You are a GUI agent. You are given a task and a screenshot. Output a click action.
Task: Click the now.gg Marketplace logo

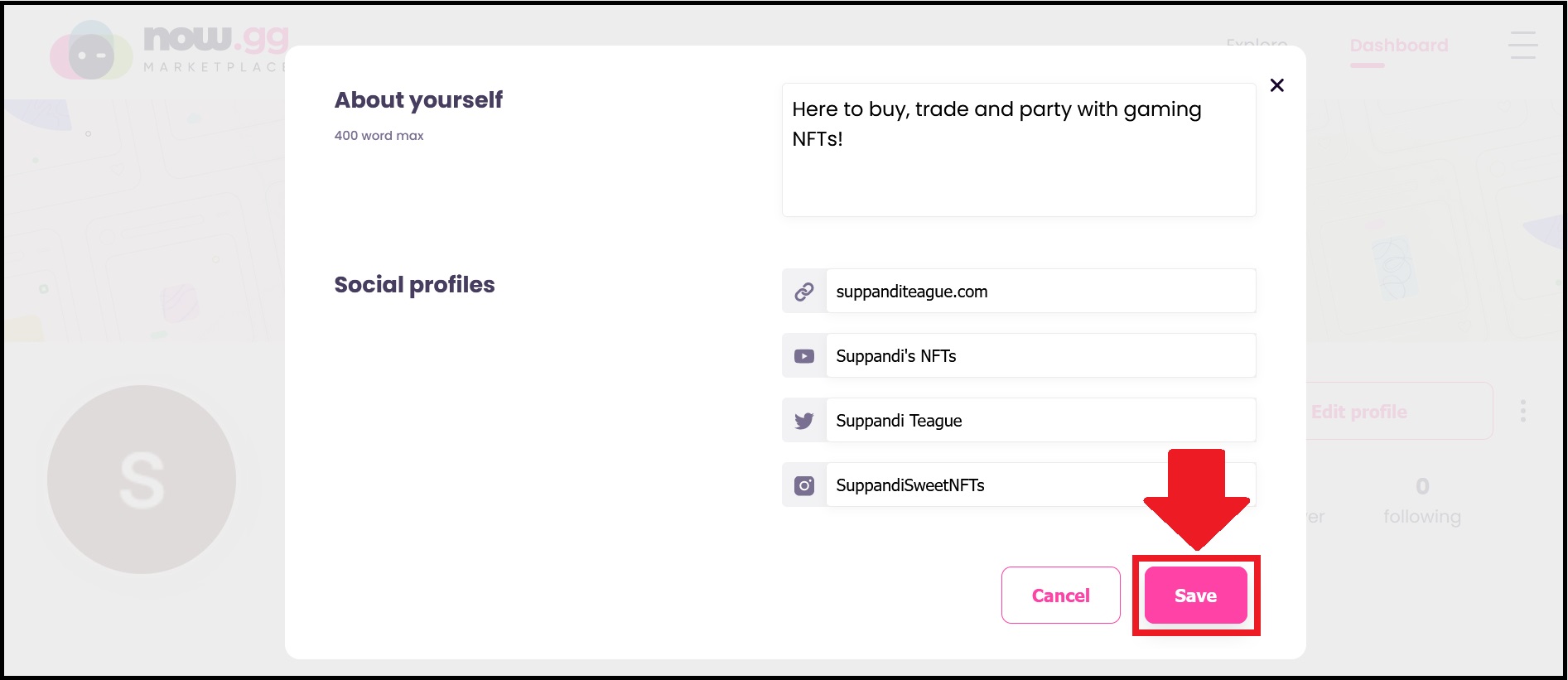click(x=170, y=50)
